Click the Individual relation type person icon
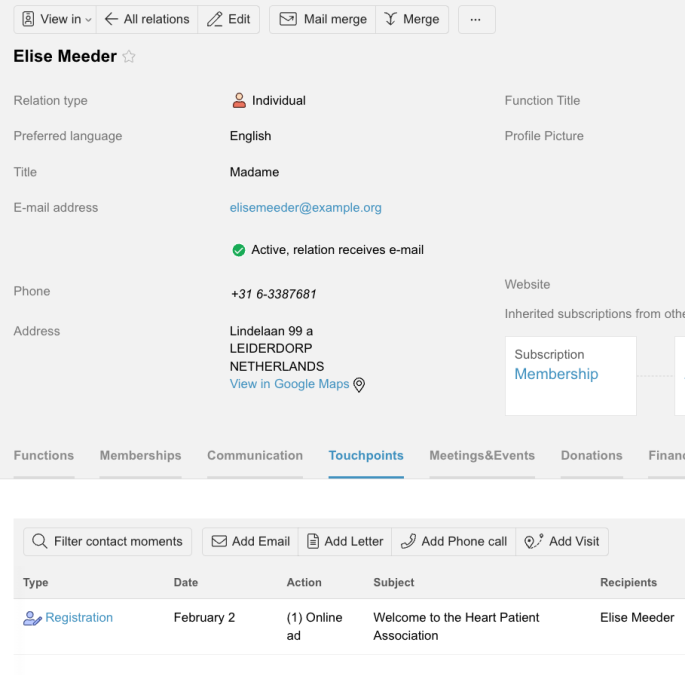The height and width of the screenshot is (685, 685). 239,100
